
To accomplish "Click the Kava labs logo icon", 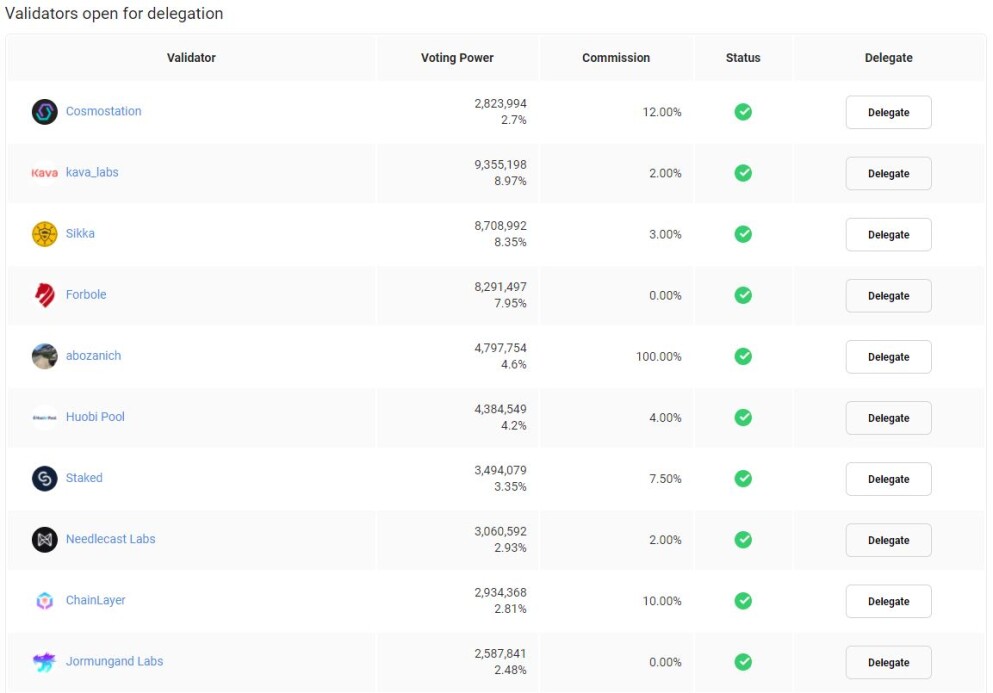I will [x=44, y=173].
